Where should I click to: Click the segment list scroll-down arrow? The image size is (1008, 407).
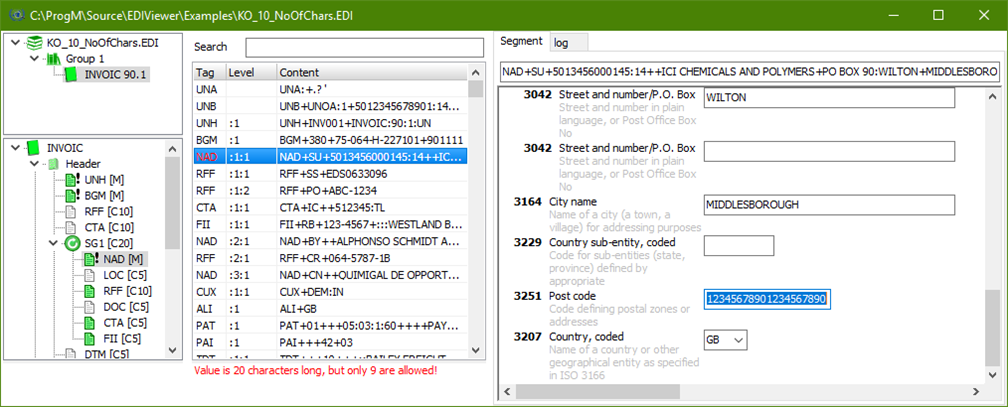point(476,350)
